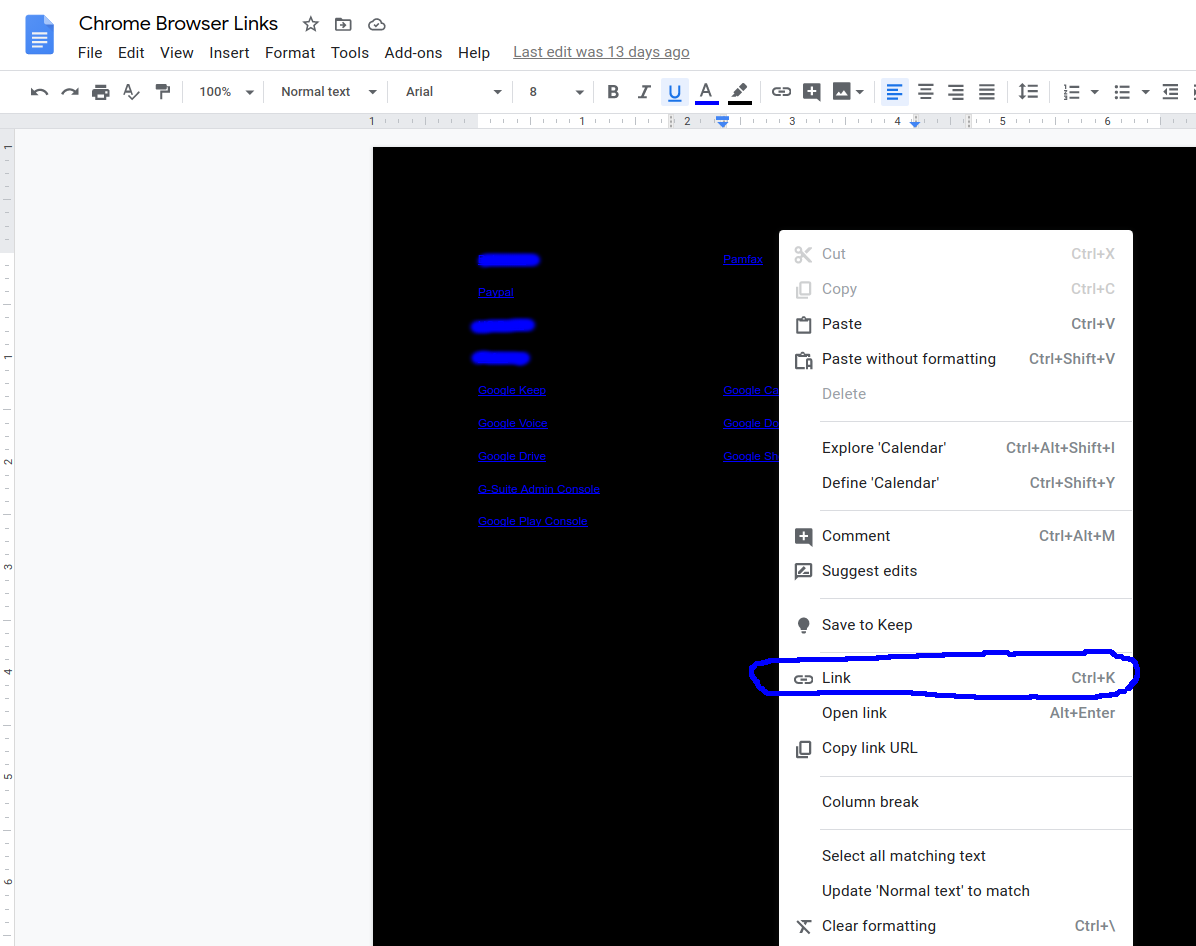Choose Copy link URL

pyautogui.click(x=956, y=748)
